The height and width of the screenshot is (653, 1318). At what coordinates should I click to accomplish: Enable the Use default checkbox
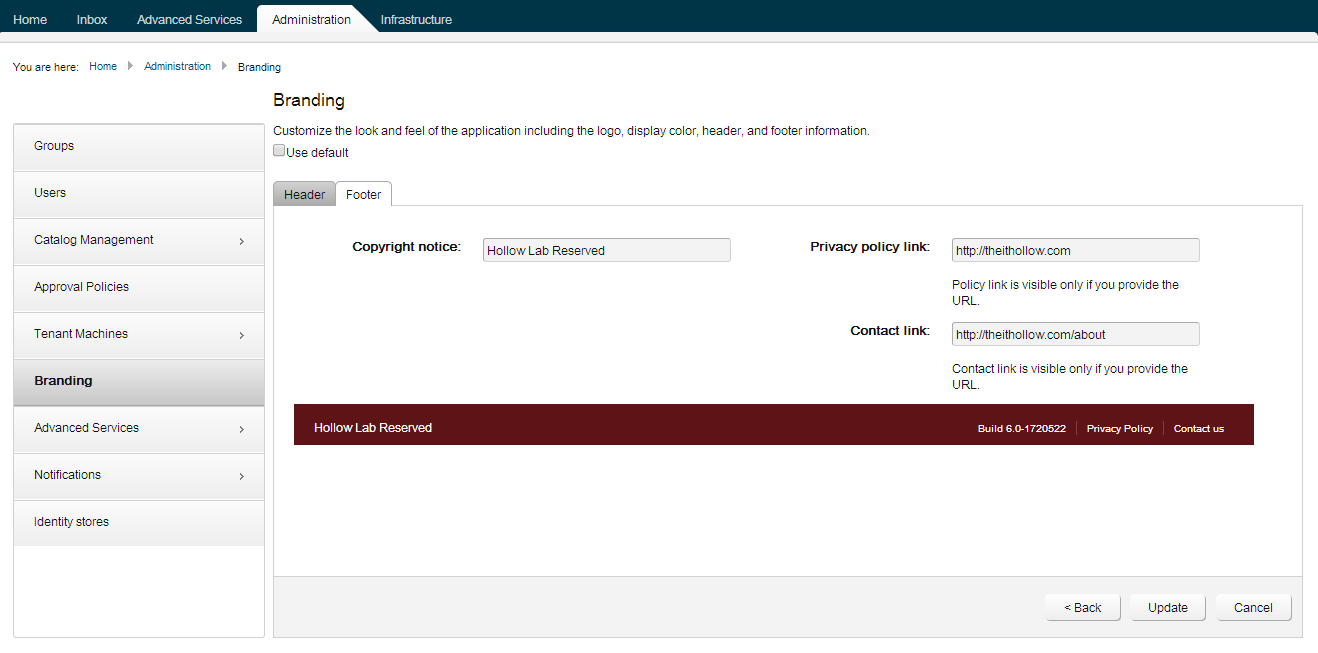coord(280,152)
